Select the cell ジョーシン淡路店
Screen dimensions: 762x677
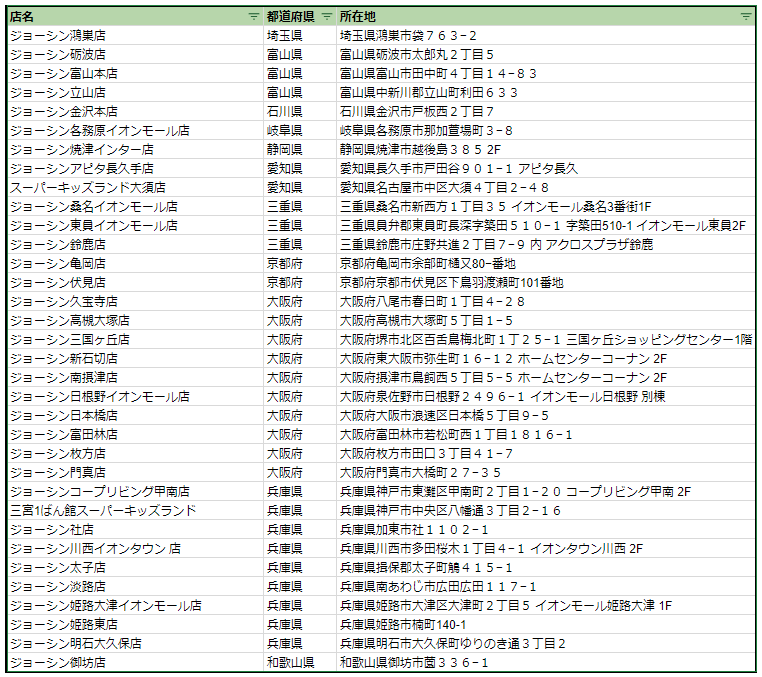tap(136, 586)
